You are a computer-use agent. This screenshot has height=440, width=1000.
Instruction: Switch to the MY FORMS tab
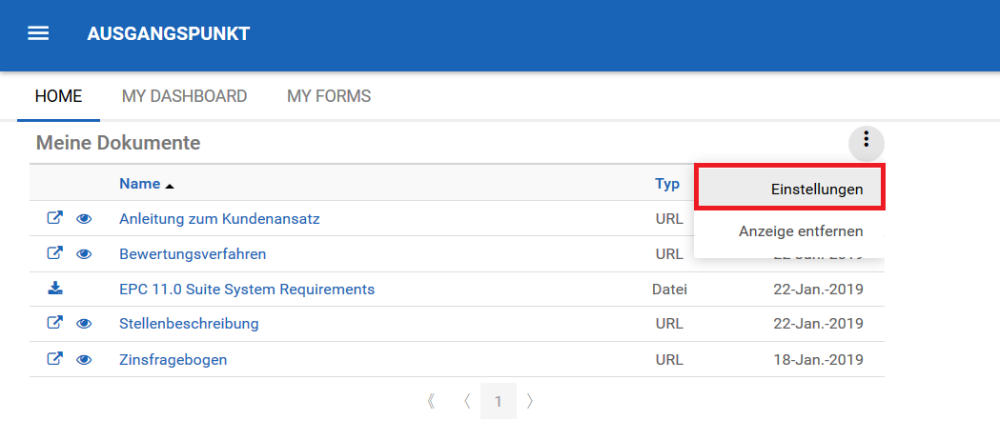pos(328,97)
